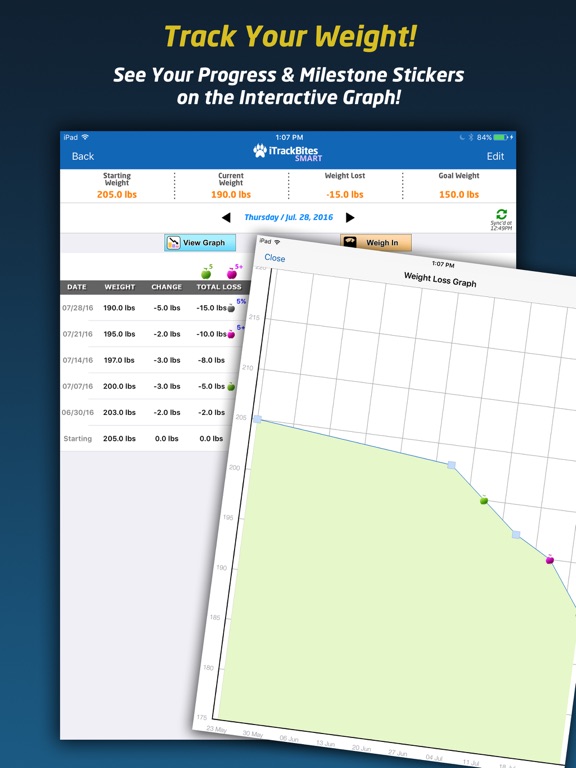Close the Weight Loss Graph overlay
Viewport: 576px width, 768px height.
point(275,258)
